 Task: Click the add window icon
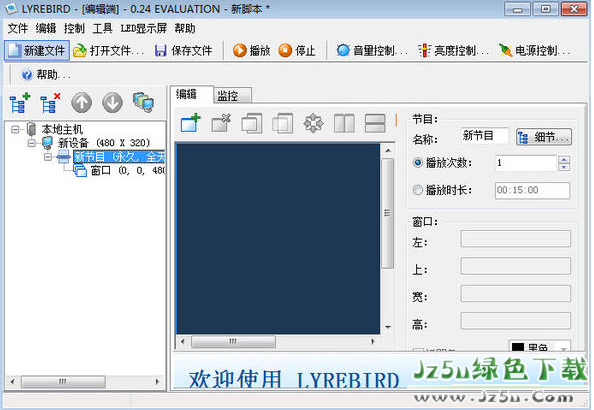click(191, 123)
